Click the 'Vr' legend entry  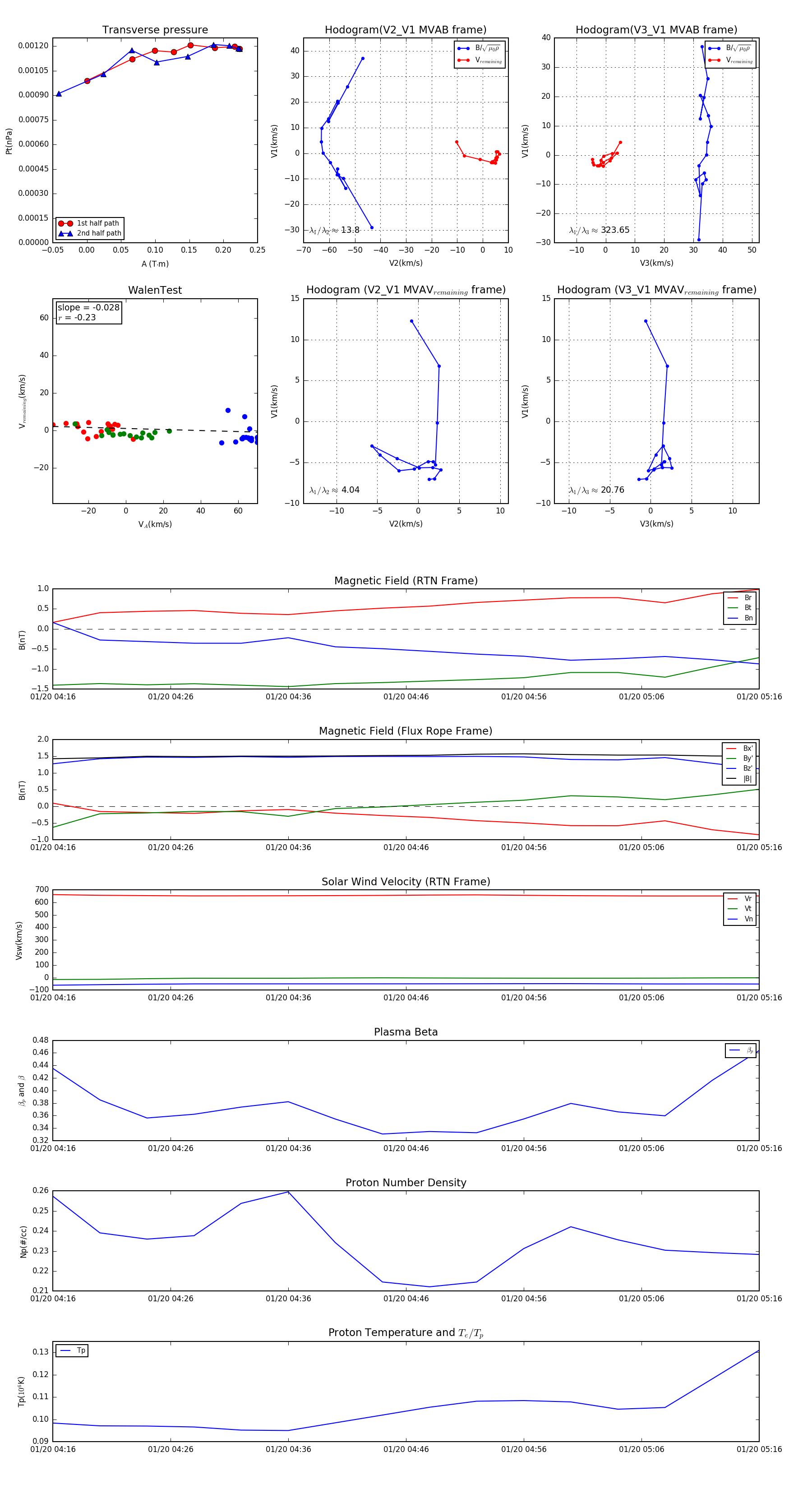tap(740, 898)
